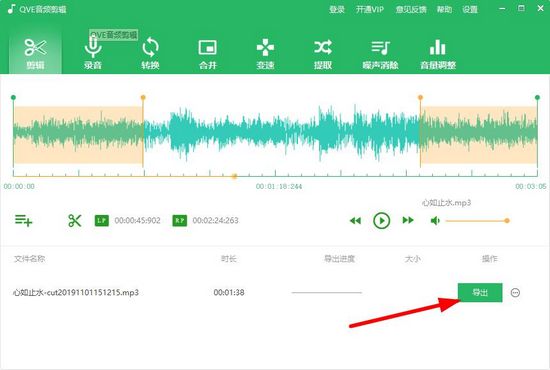The height and width of the screenshot is (370, 550).
Task: Open the 提取 extract tab
Action: point(323,53)
